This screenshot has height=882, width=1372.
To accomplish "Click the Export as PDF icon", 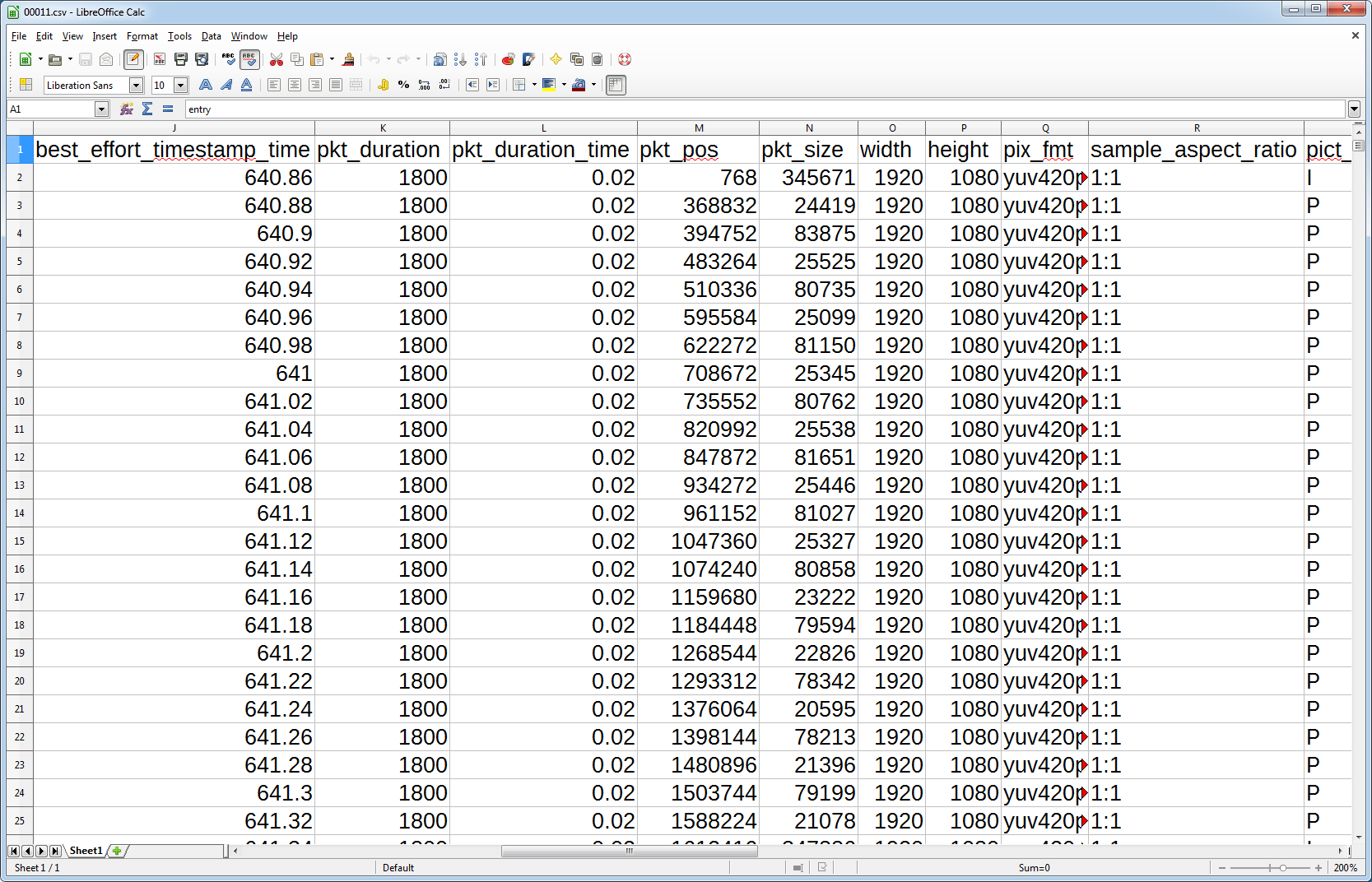I will 160,59.
